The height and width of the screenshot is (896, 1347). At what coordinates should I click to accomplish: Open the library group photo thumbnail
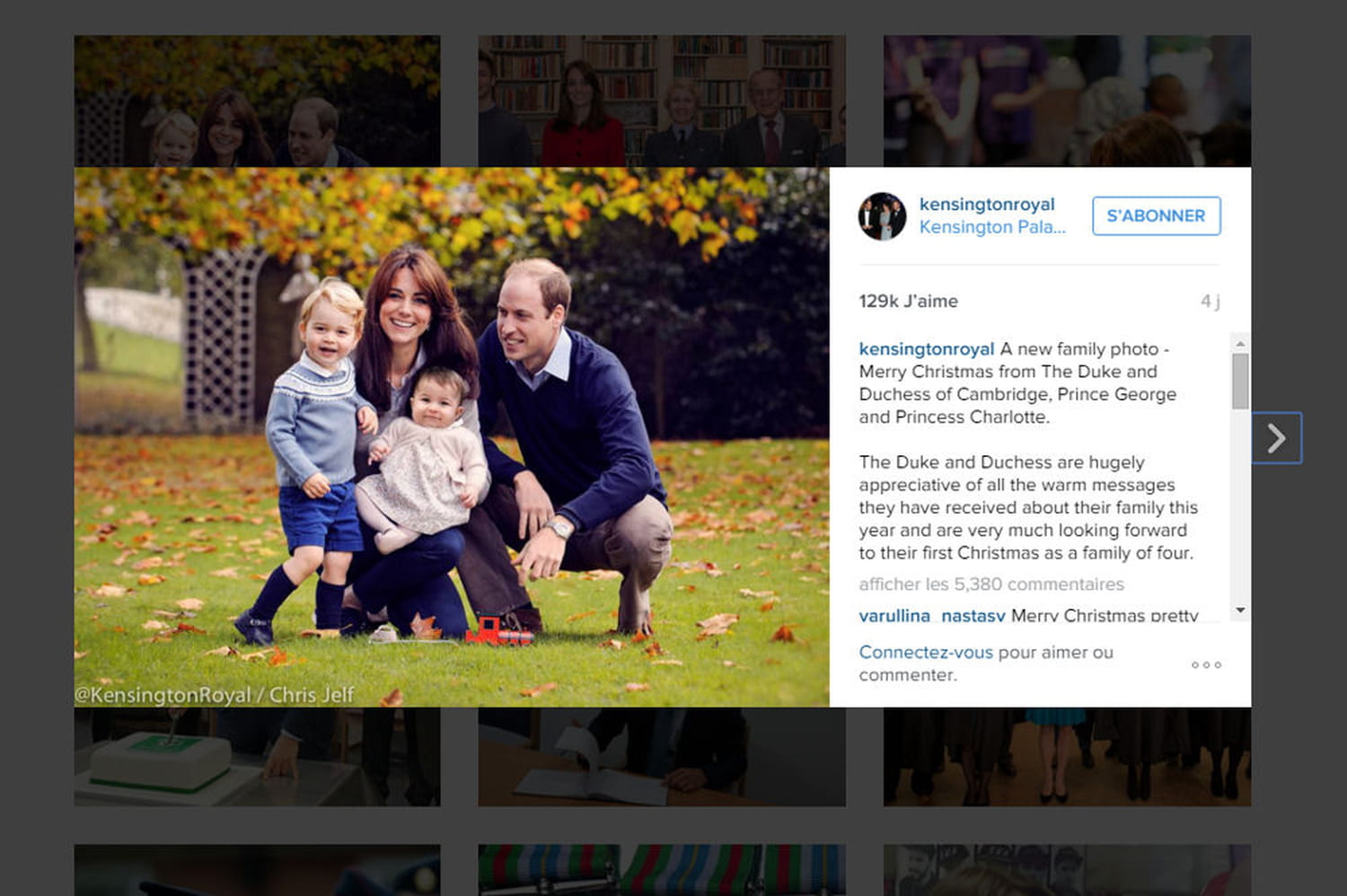coord(662,101)
